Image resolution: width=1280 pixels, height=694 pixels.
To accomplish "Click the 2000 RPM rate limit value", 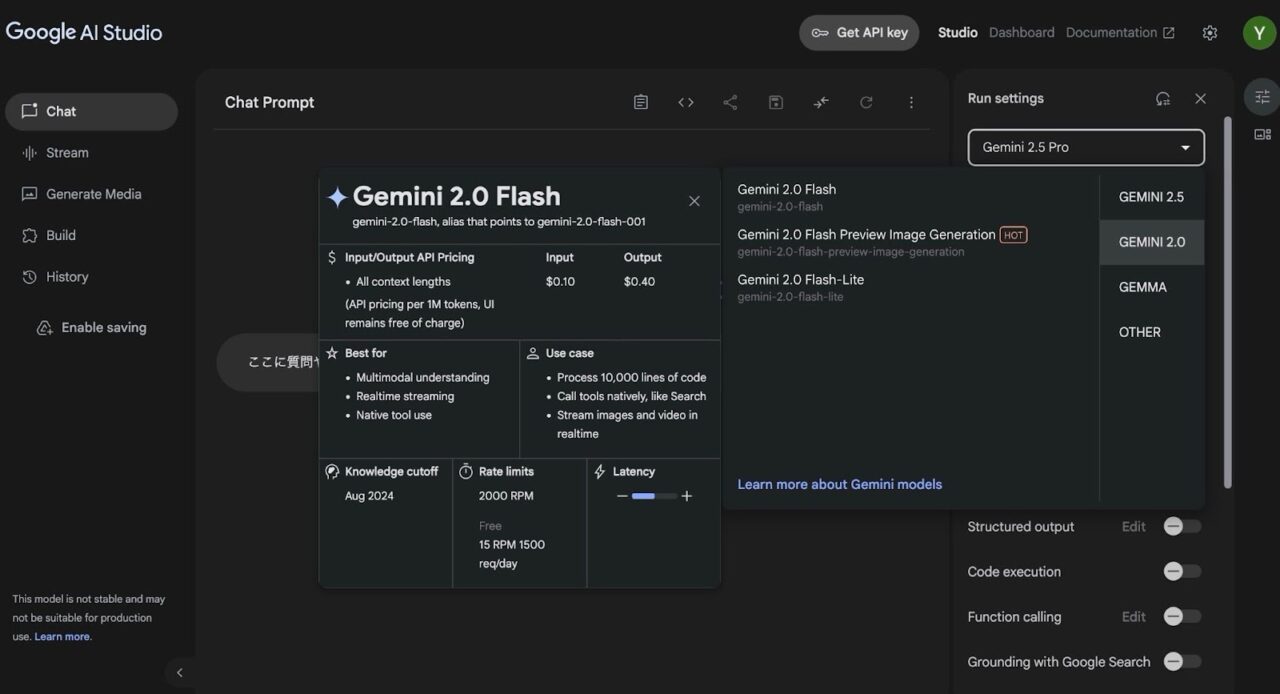I will click(506, 496).
